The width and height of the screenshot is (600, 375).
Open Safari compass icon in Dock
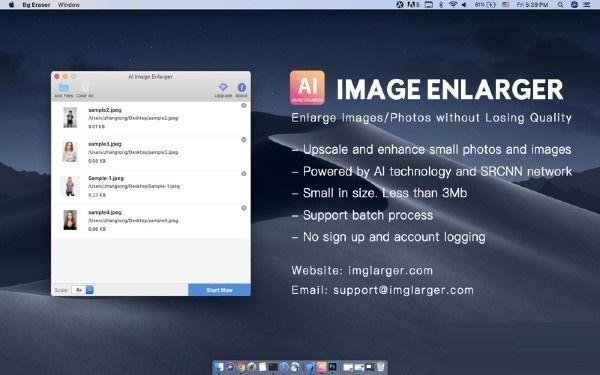(284, 367)
